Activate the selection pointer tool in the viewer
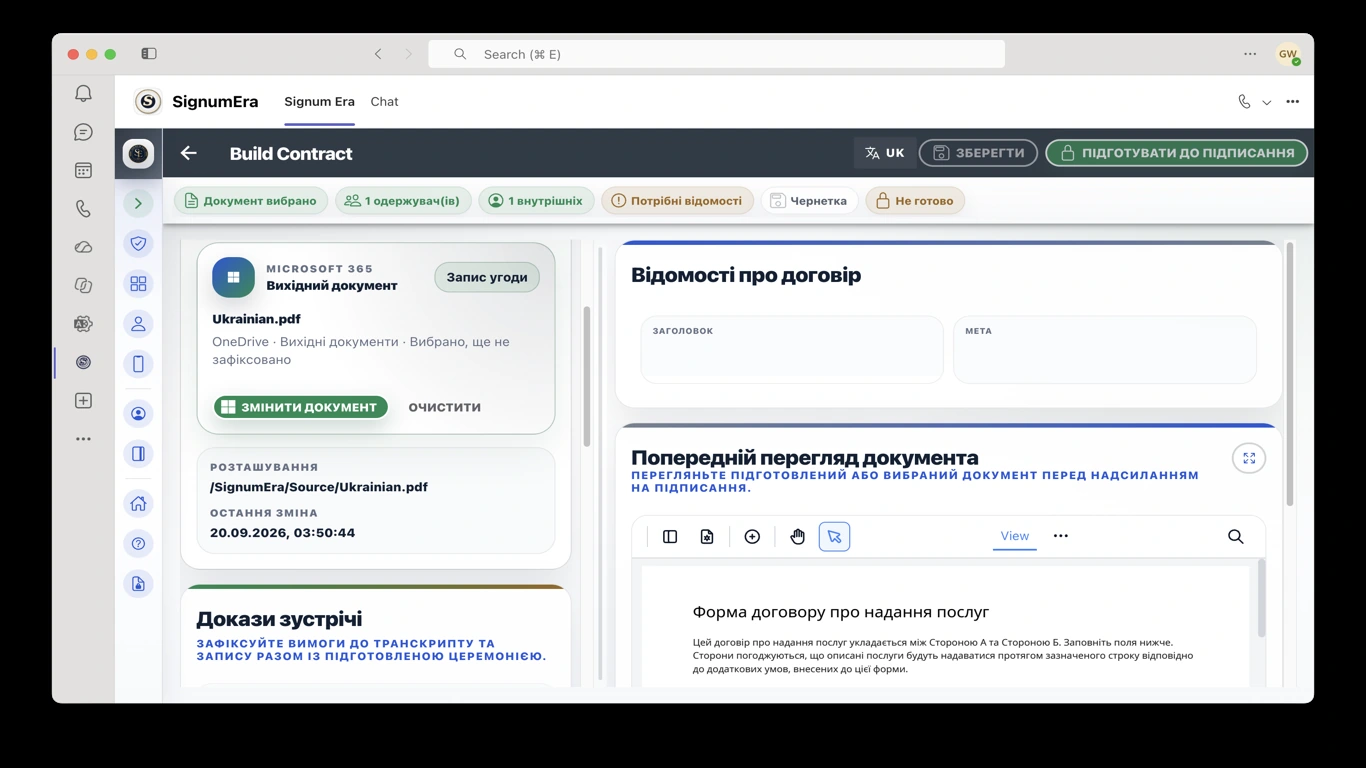1366x768 pixels. click(x=834, y=537)
